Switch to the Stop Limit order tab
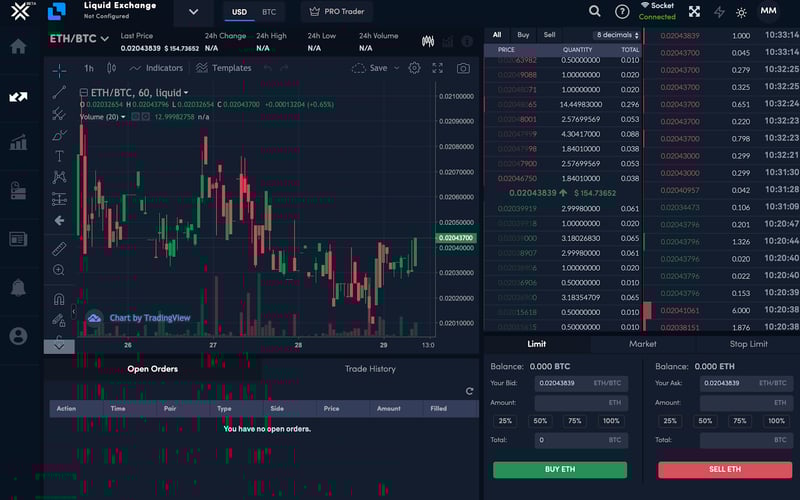This screenshot has width=800, height=500. pyautogui.click(x=748, y=344)
